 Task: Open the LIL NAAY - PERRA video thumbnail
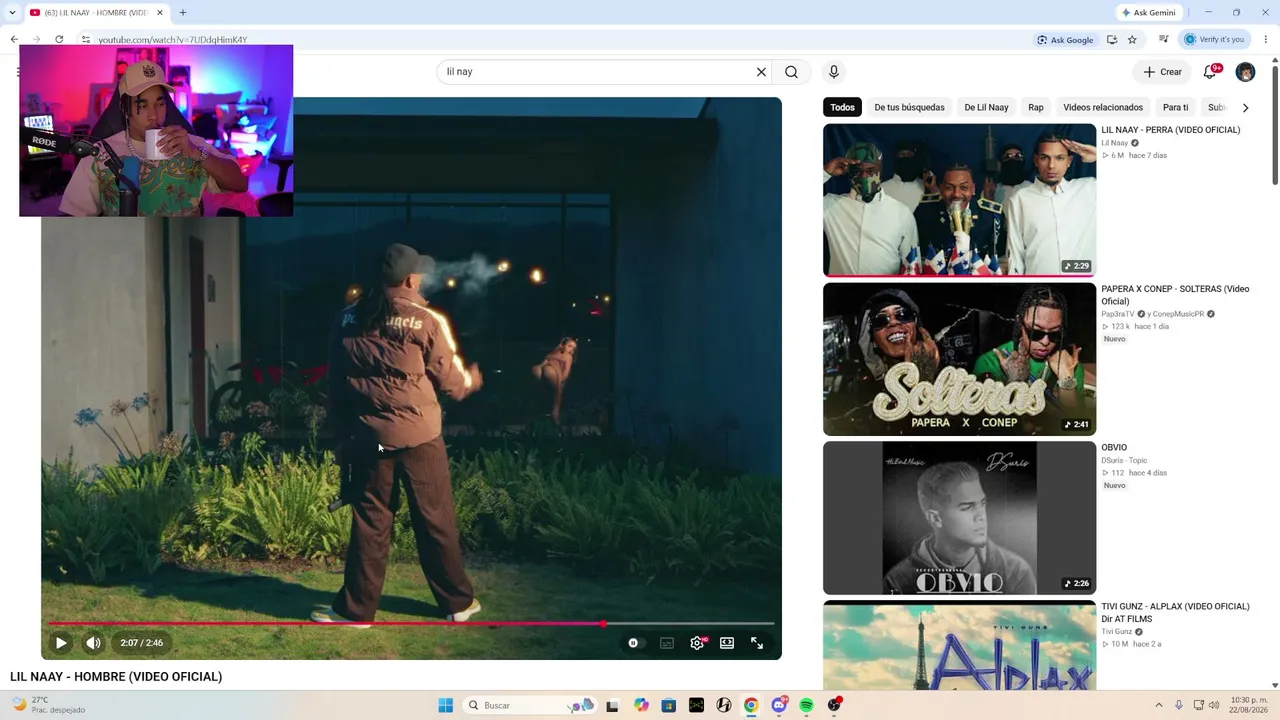(959, 200)
